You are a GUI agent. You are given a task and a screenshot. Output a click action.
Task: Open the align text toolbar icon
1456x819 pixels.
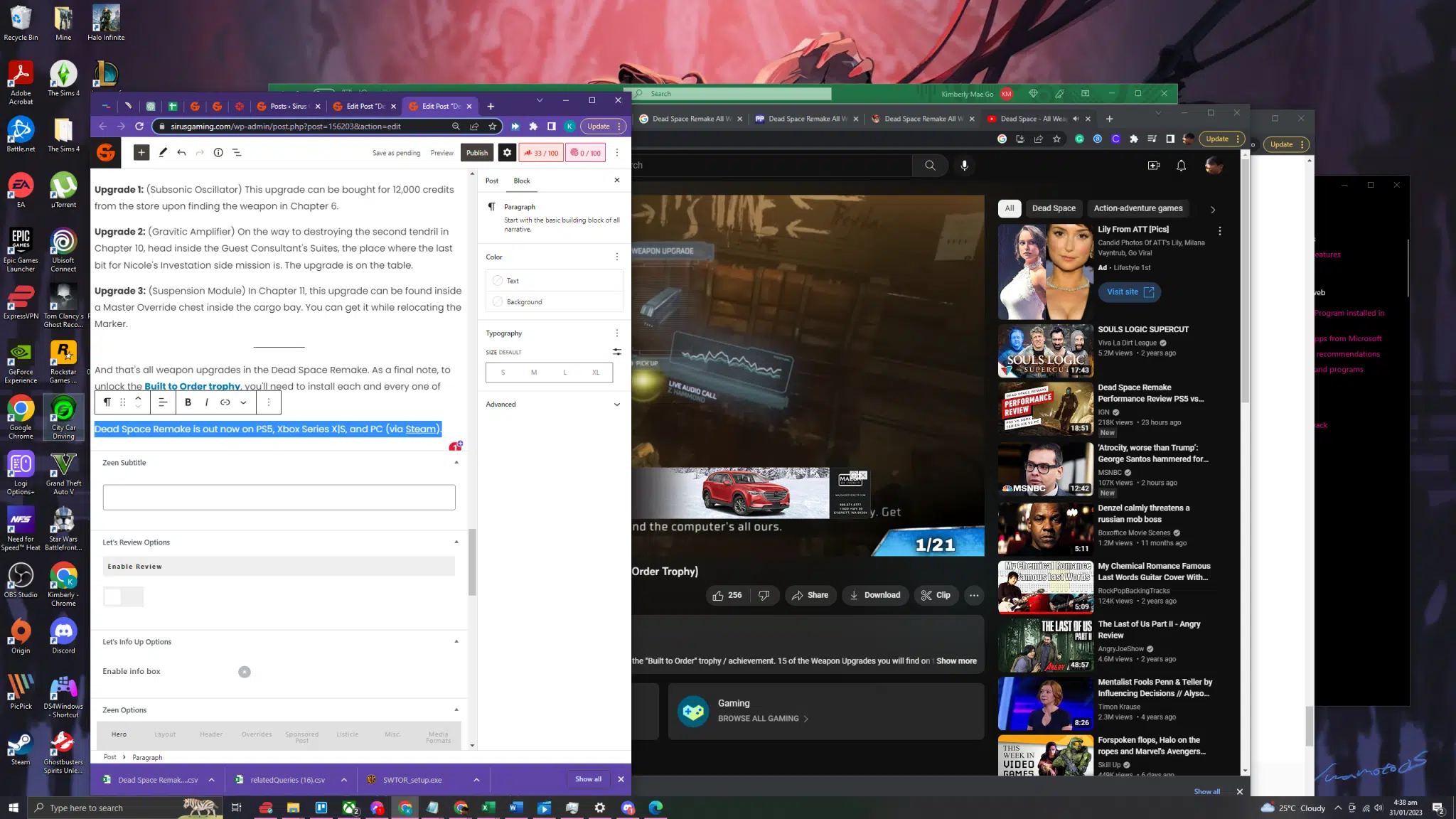[163, 402]
